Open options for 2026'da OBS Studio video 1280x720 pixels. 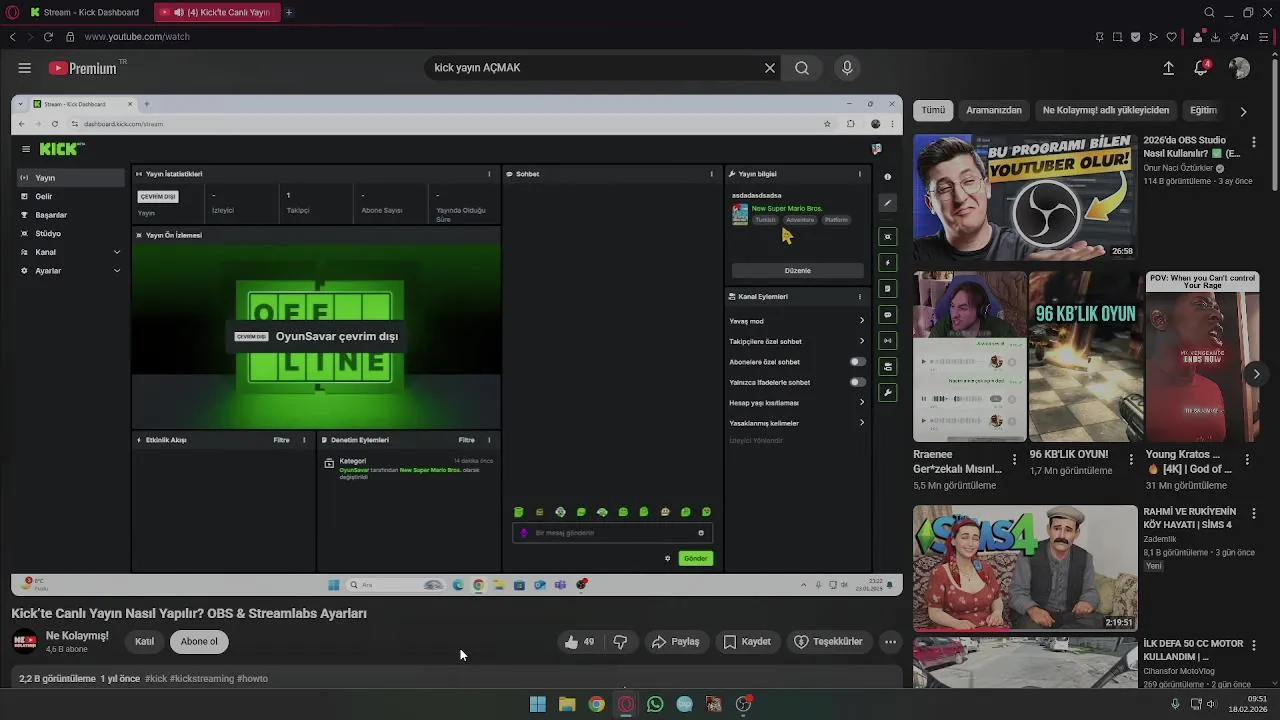[1254, 143]
